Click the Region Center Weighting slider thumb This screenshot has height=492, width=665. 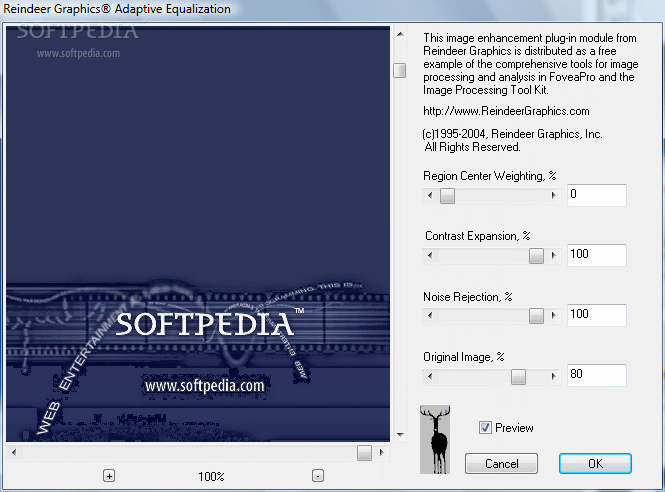click(x=447, y=196)
